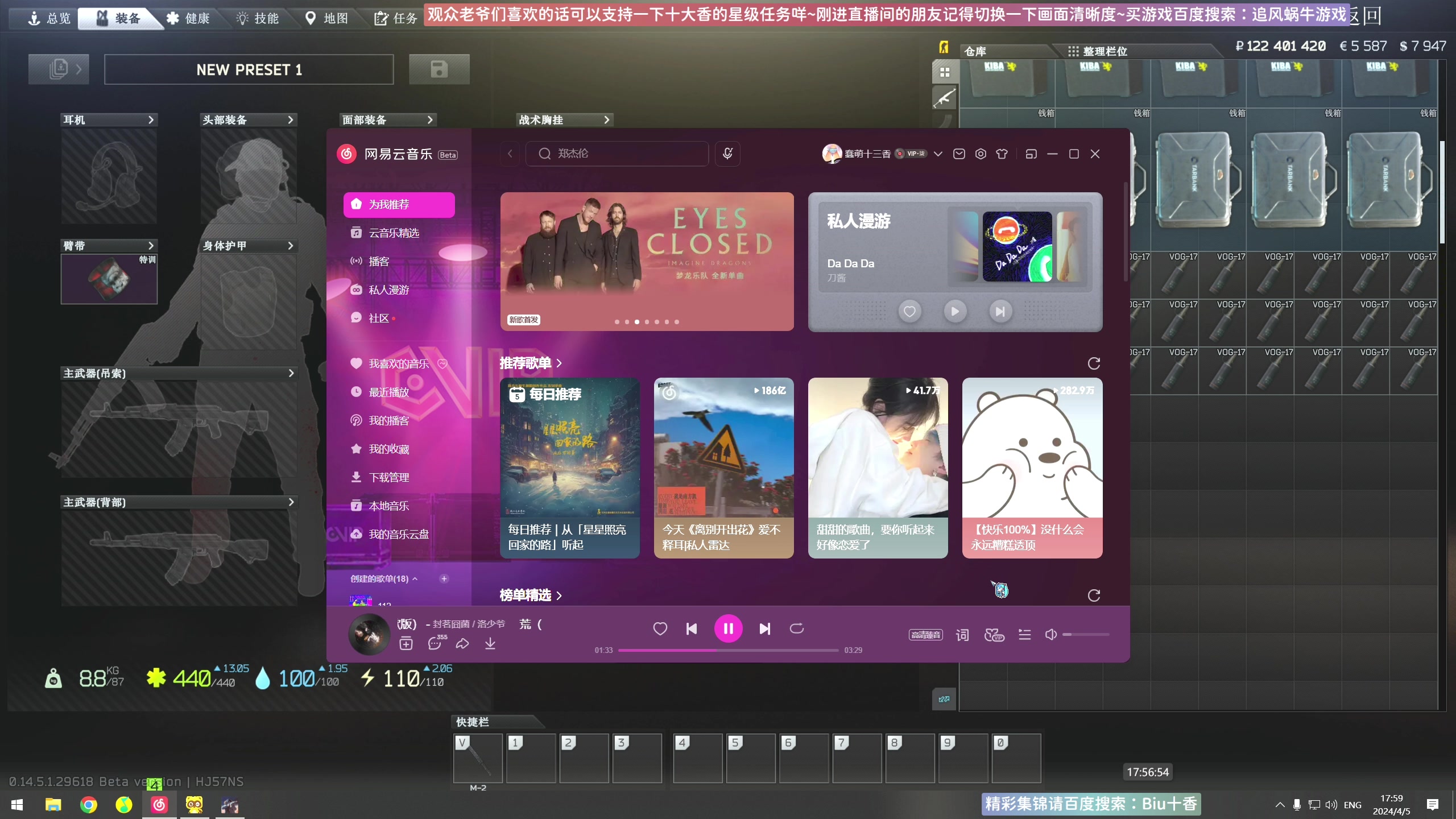Open the skin theme shirt icon
The height and width of the screenshot is (819, 1456).
(x=1002, y=154)
